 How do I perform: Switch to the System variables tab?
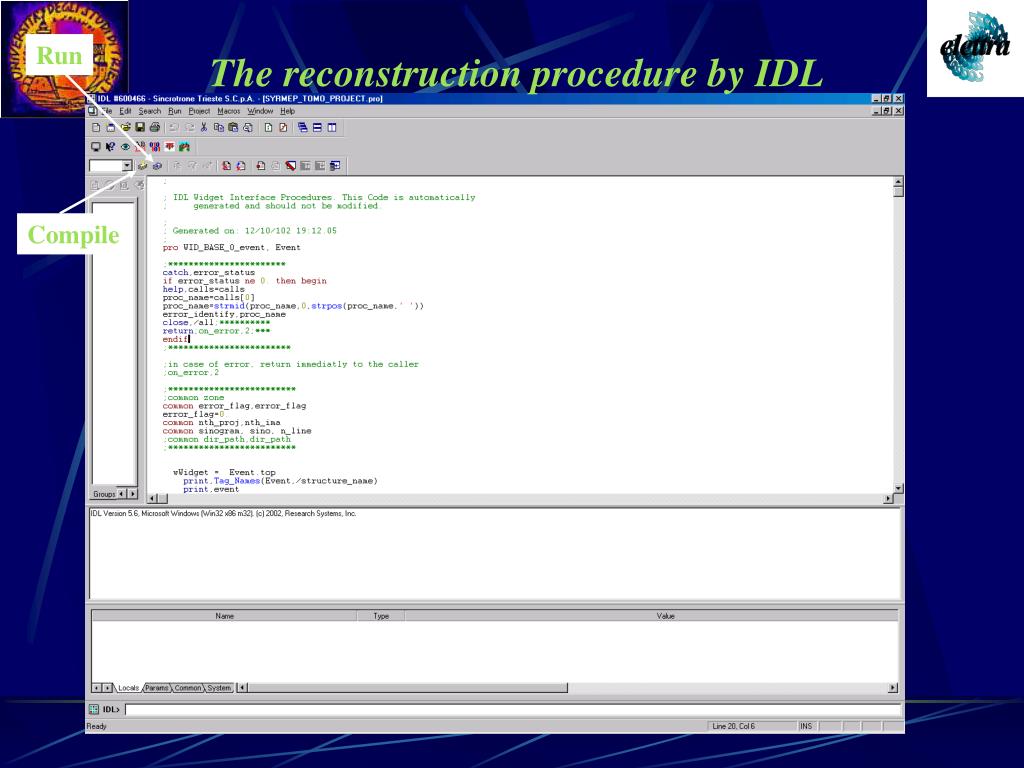[x=219, y=688]
